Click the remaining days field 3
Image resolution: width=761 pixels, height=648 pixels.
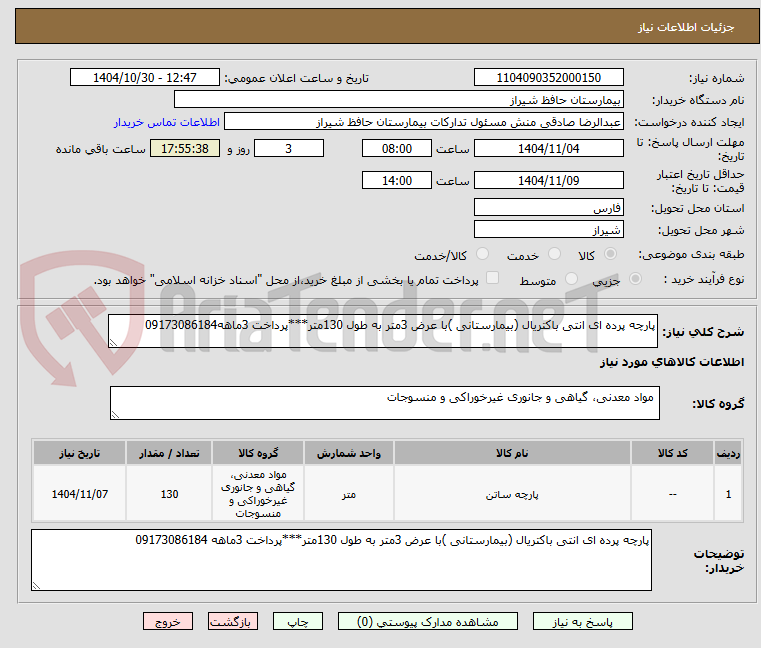pyautogui.click(x=289, y=149)
